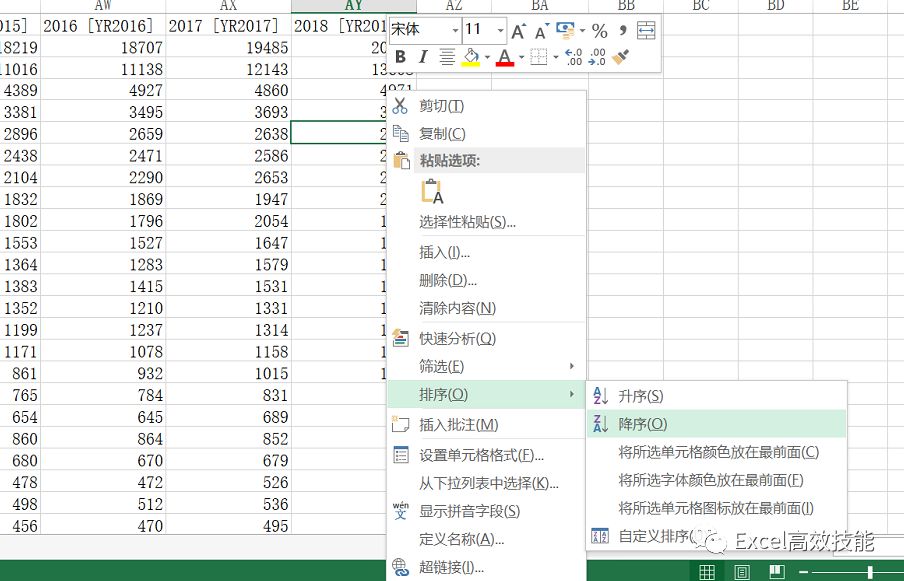Select column header BC
Screen dimensions: 904x581
point(700,6)
